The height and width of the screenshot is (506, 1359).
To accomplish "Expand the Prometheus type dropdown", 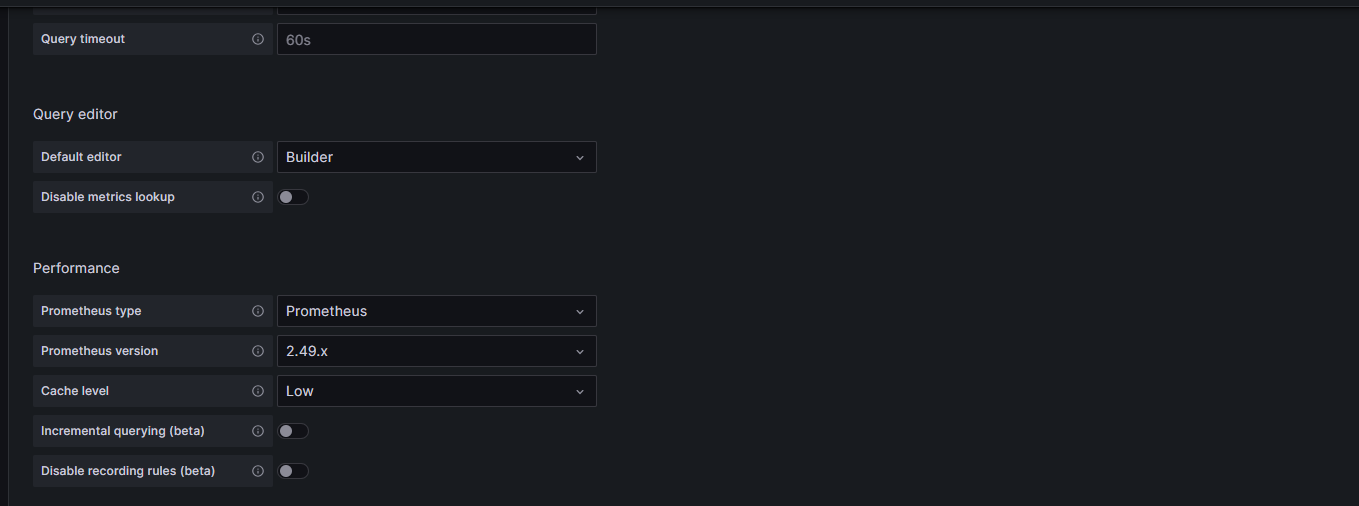I will [x=437, y=311].
